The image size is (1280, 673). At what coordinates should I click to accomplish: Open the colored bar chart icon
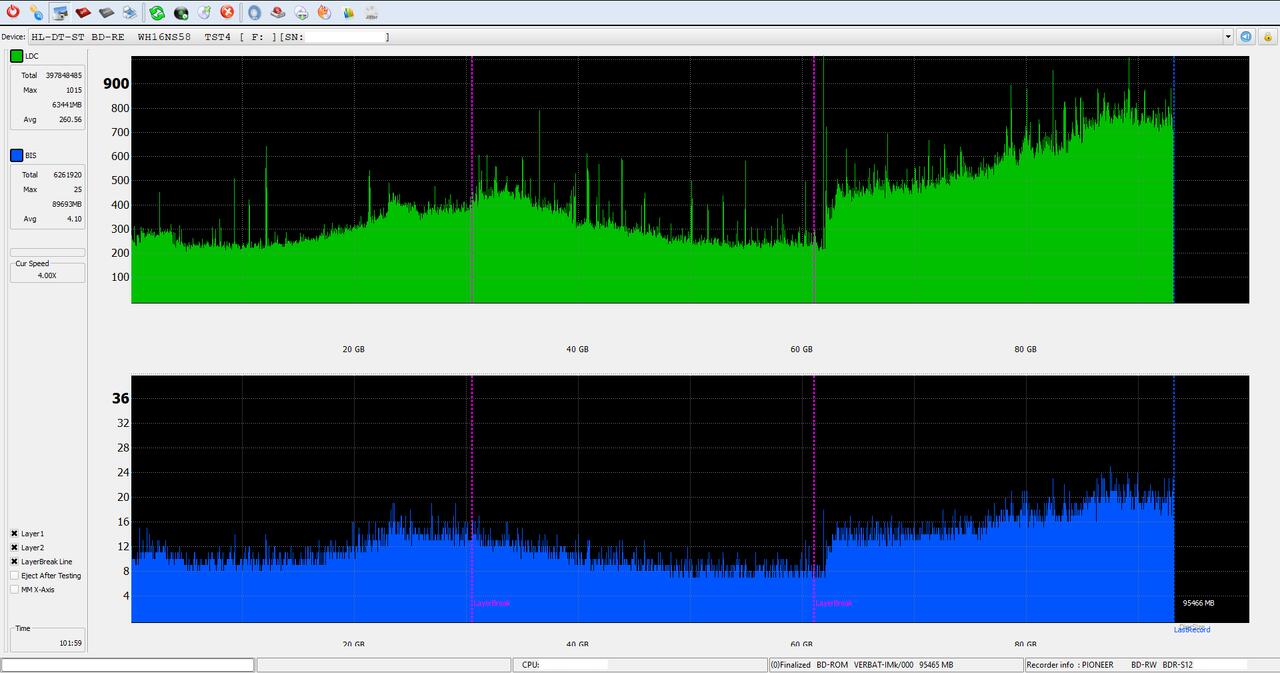pos(348,12)
